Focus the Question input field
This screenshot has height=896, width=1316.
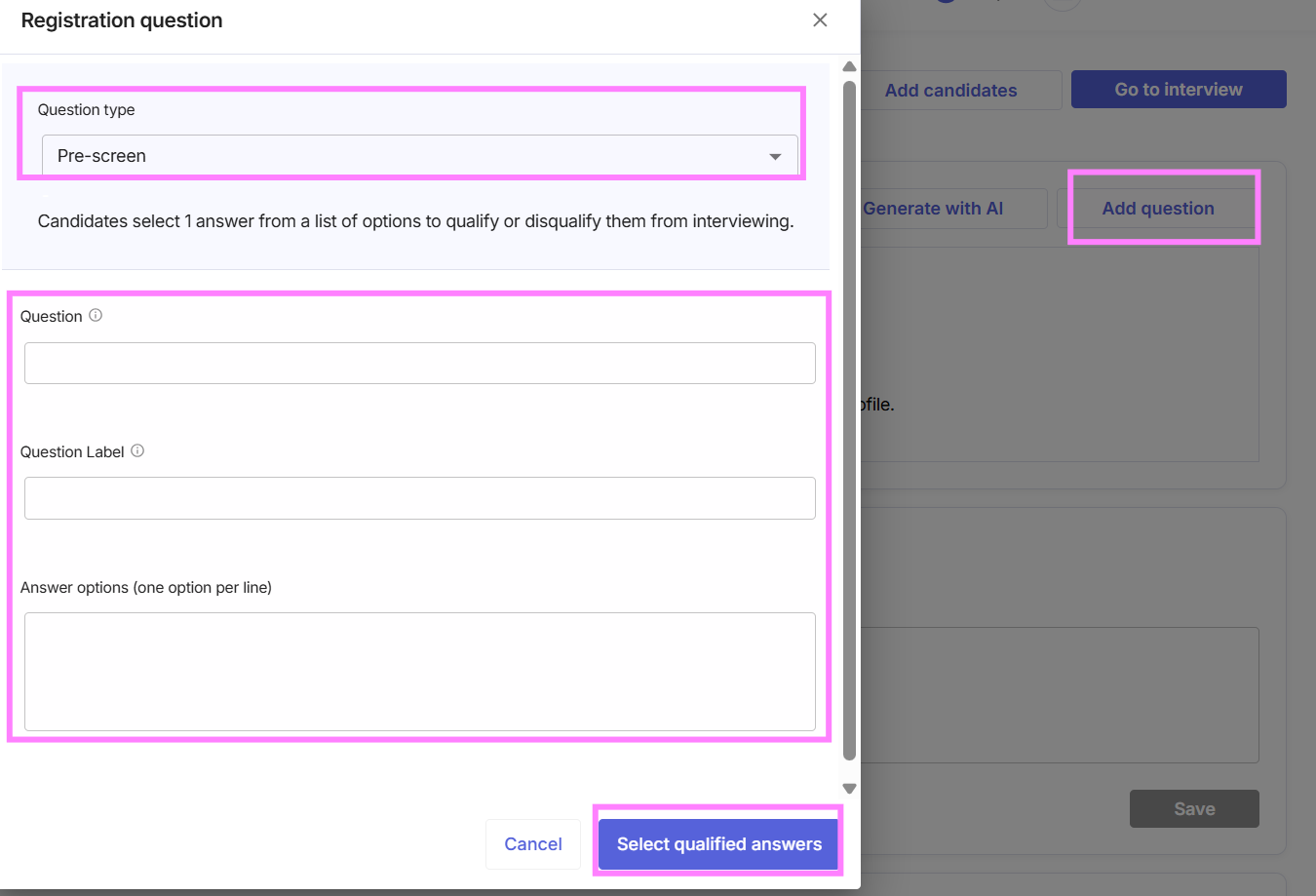(420, 363)
